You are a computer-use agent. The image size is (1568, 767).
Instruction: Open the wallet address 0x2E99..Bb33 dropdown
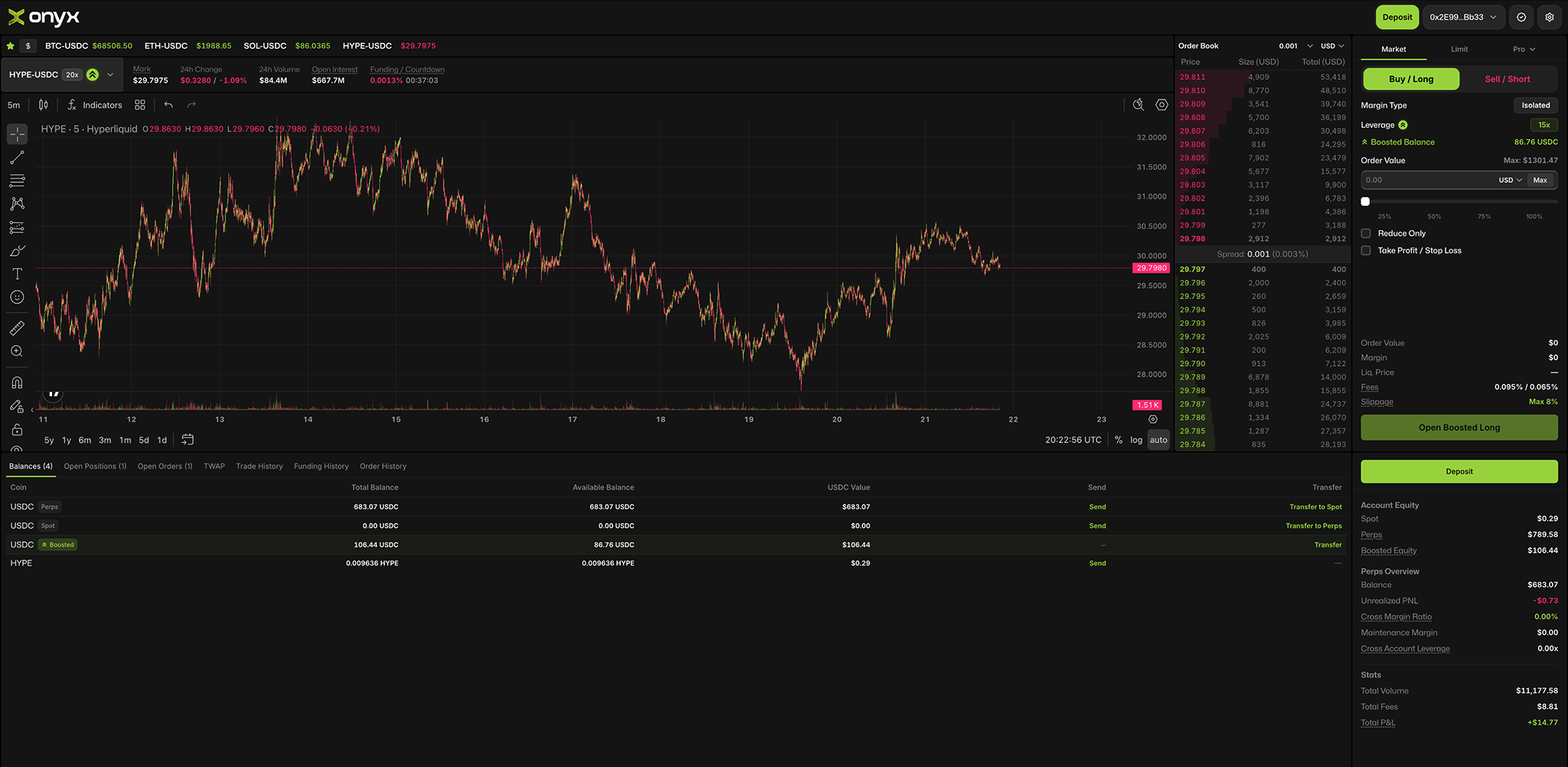click(x=1463, y=17)
